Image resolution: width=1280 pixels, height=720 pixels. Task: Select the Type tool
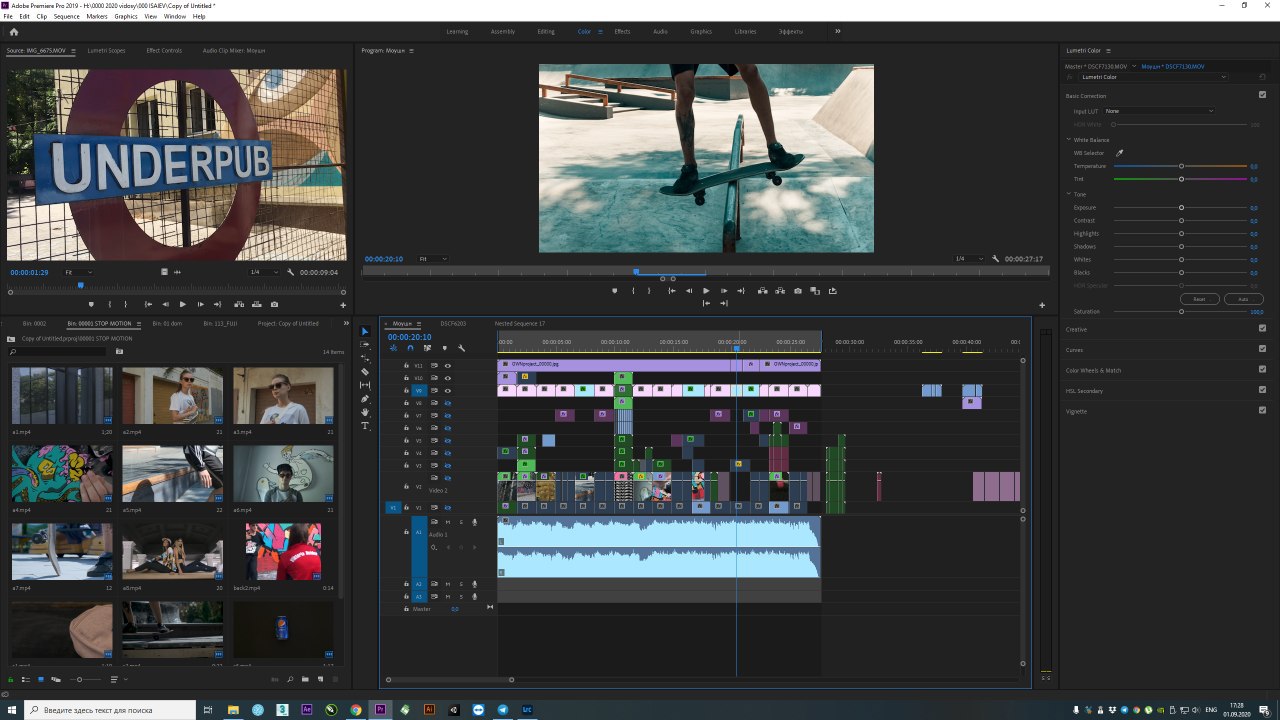tap(365, 426)
